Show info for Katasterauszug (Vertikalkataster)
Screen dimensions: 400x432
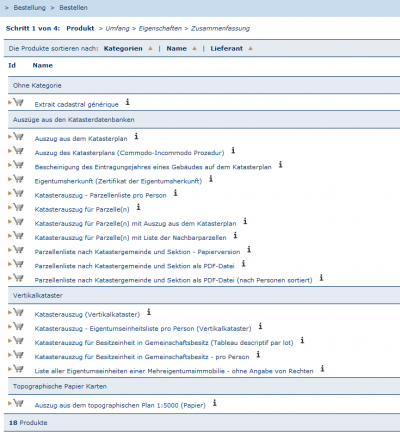pos(149,312)
